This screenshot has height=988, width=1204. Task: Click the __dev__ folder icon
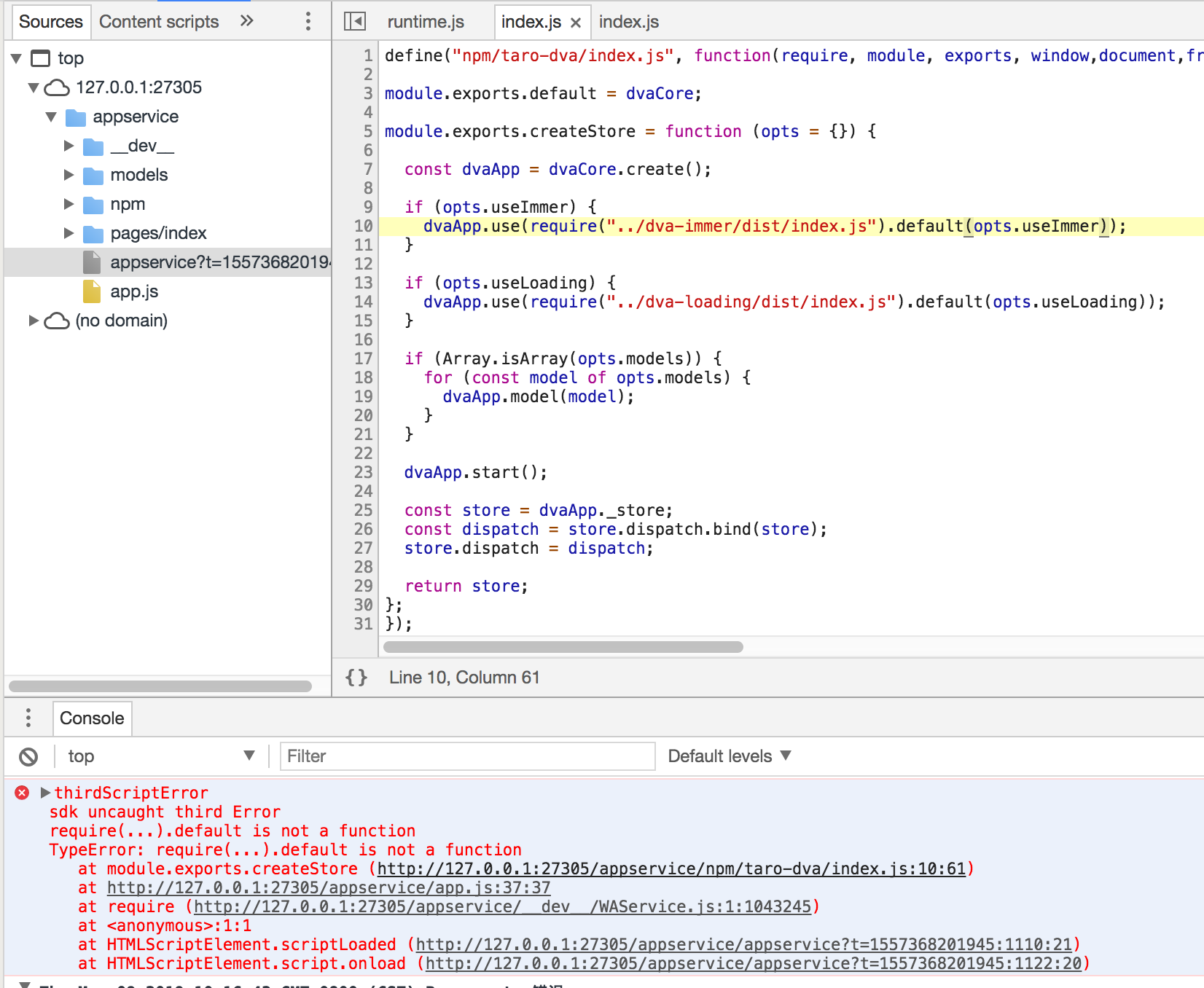pyautogui.click(x=93, y=147)
